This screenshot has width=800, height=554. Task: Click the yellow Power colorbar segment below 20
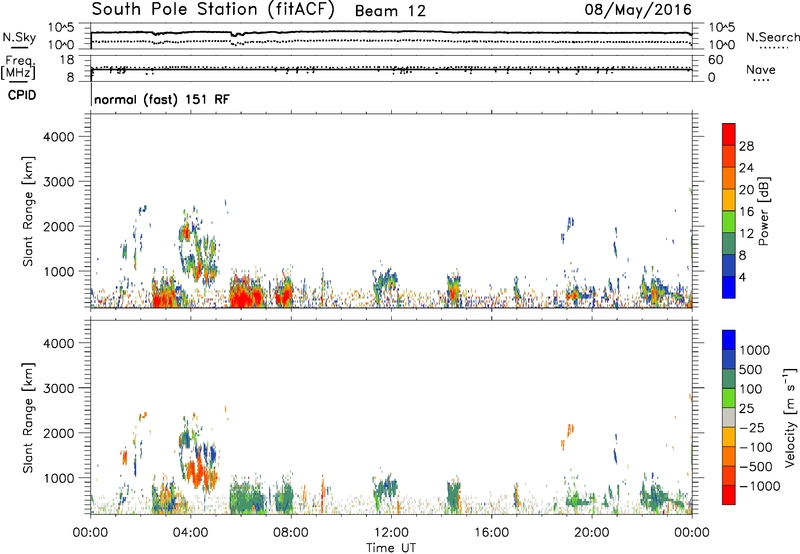tap(729, 199)
